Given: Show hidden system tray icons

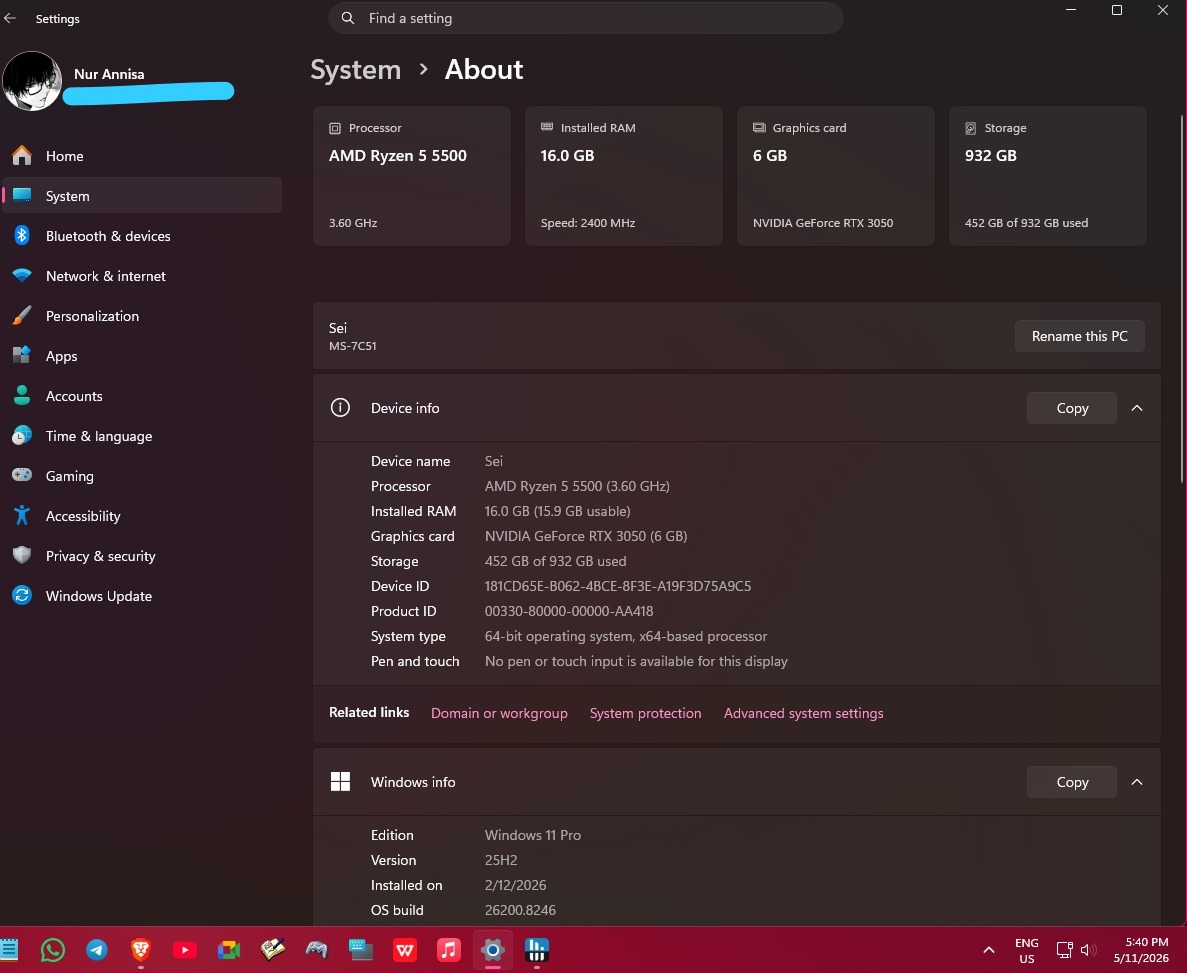Looking at the screenshot, I should click(989, 950).
